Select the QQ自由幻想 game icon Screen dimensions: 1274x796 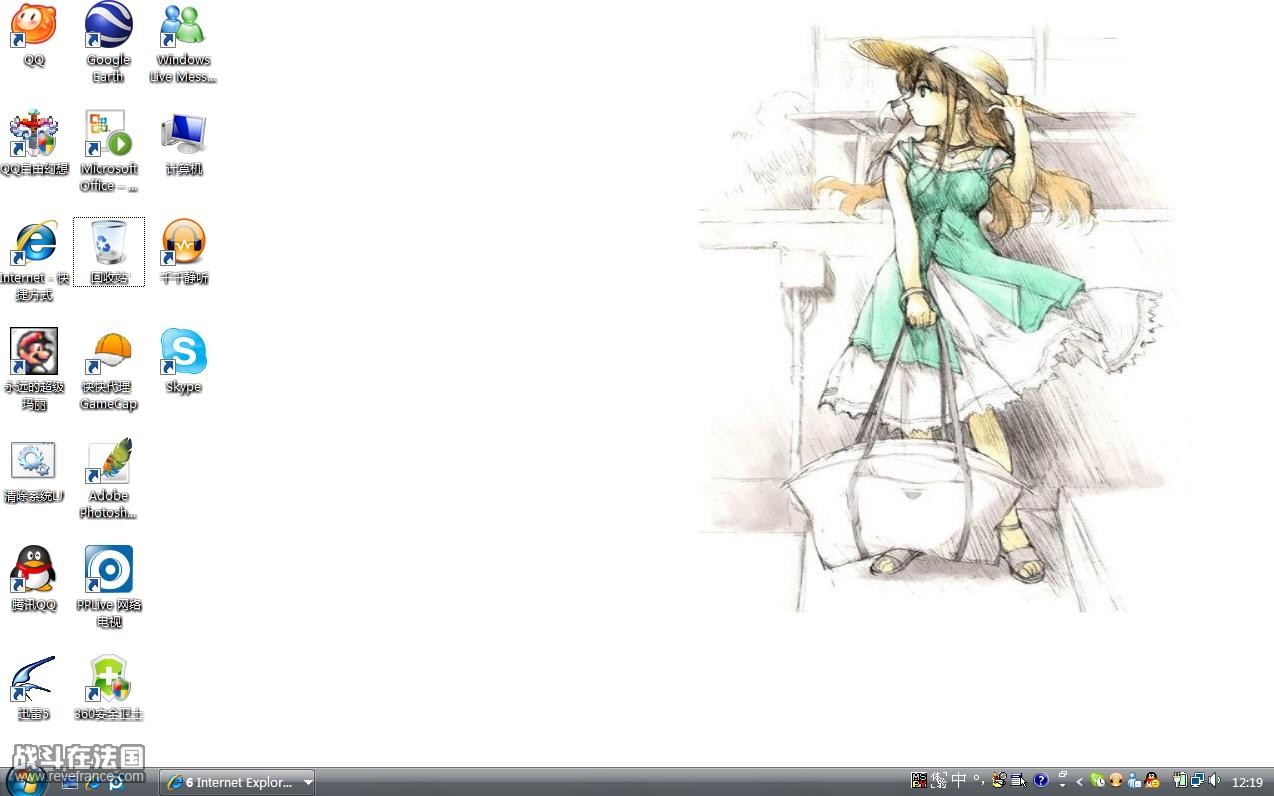point(34,143)
